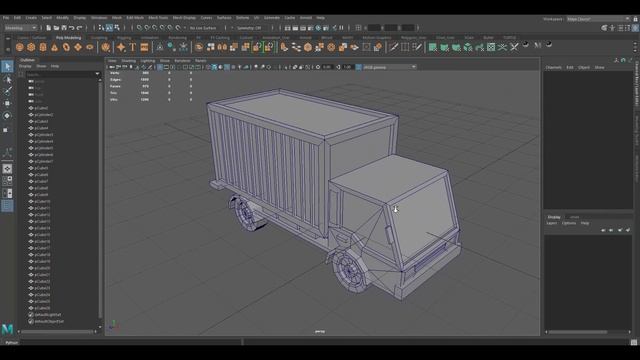Click the layer editor horizontal scrollbar
The image size is (640, 360).
(578, 332)
